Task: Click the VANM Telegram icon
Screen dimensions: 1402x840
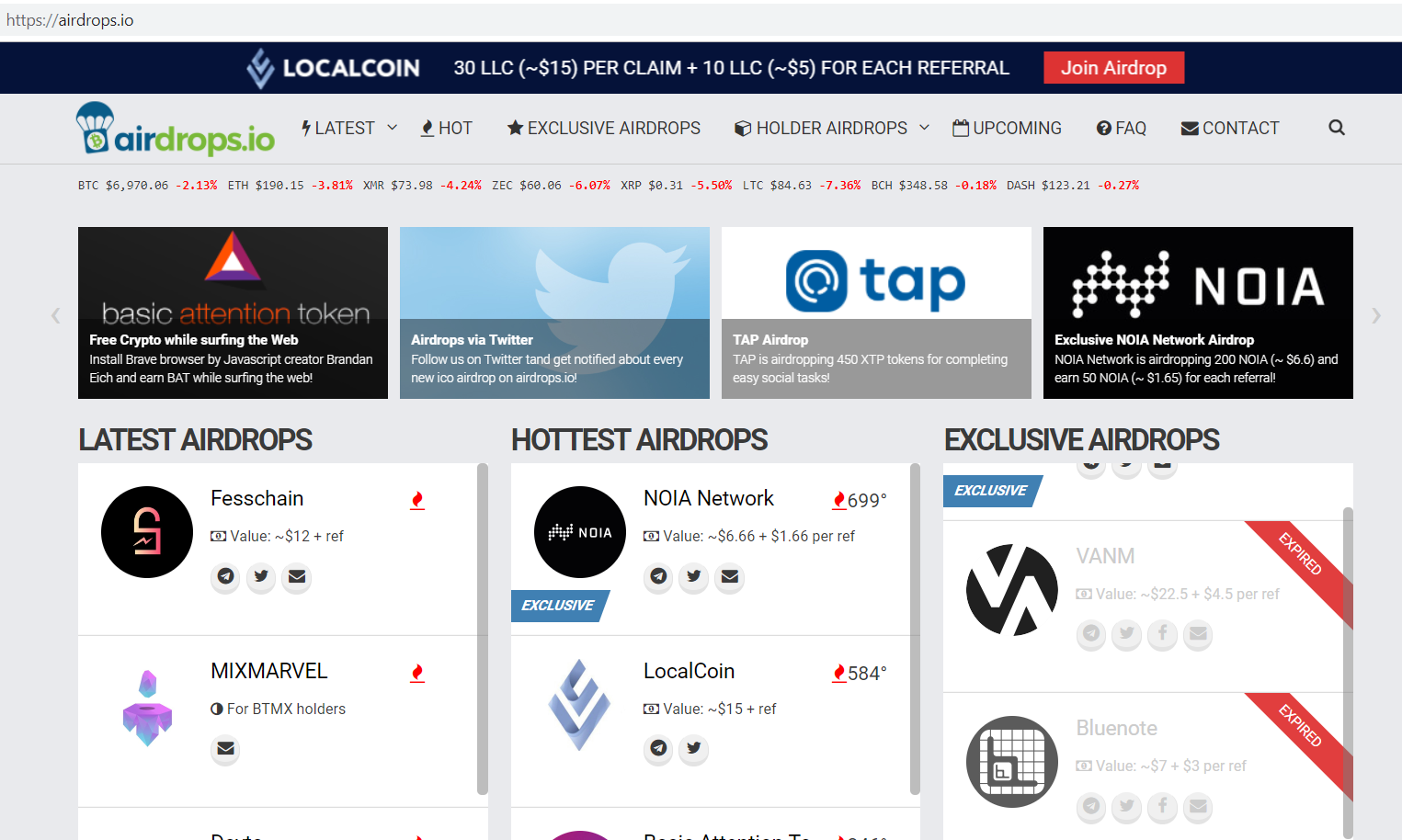Action: tap(1091, 633)
